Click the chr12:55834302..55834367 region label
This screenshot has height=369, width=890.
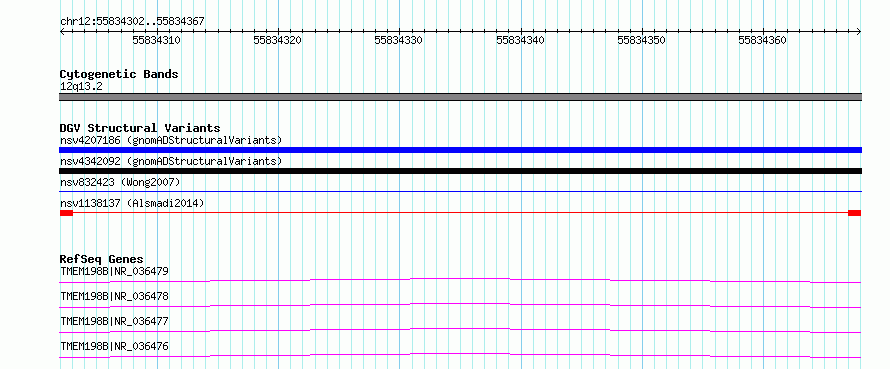132,21
